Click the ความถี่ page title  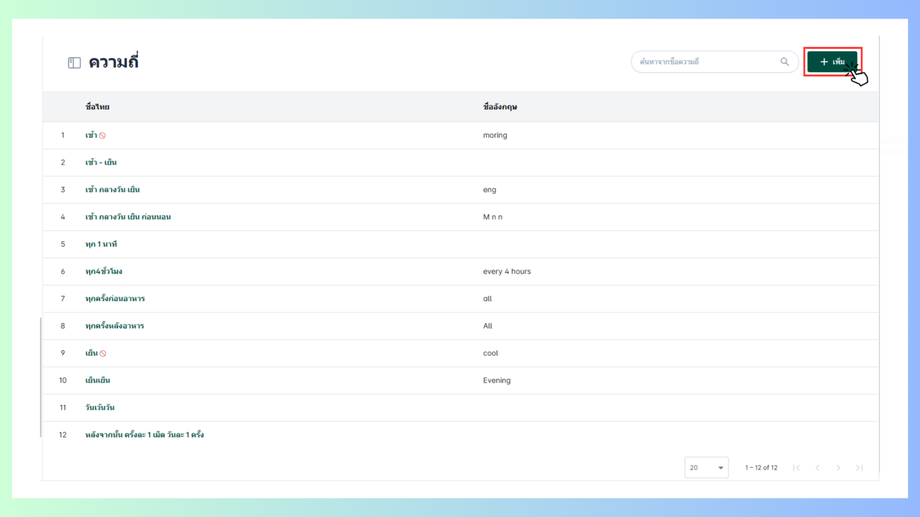pyautogui.click(x=113, y=62)
